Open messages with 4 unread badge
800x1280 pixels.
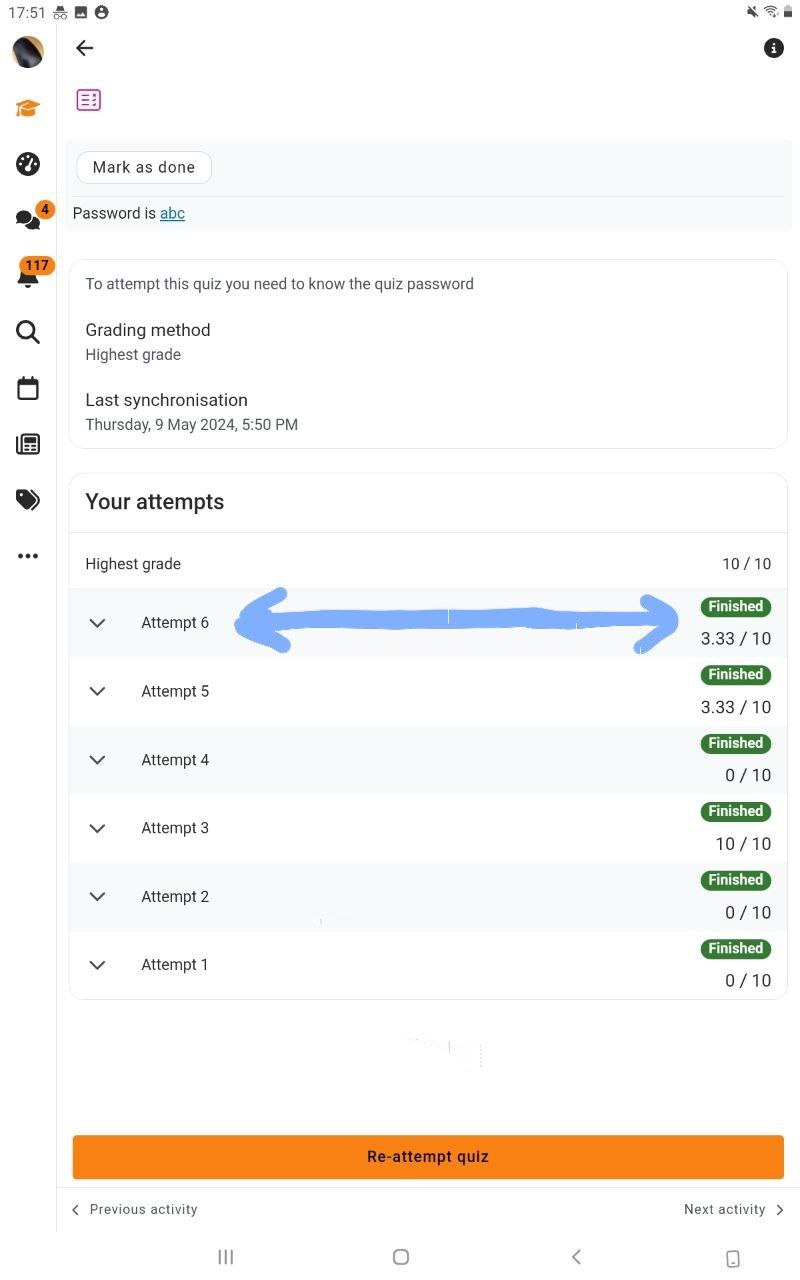pos(30,217)
